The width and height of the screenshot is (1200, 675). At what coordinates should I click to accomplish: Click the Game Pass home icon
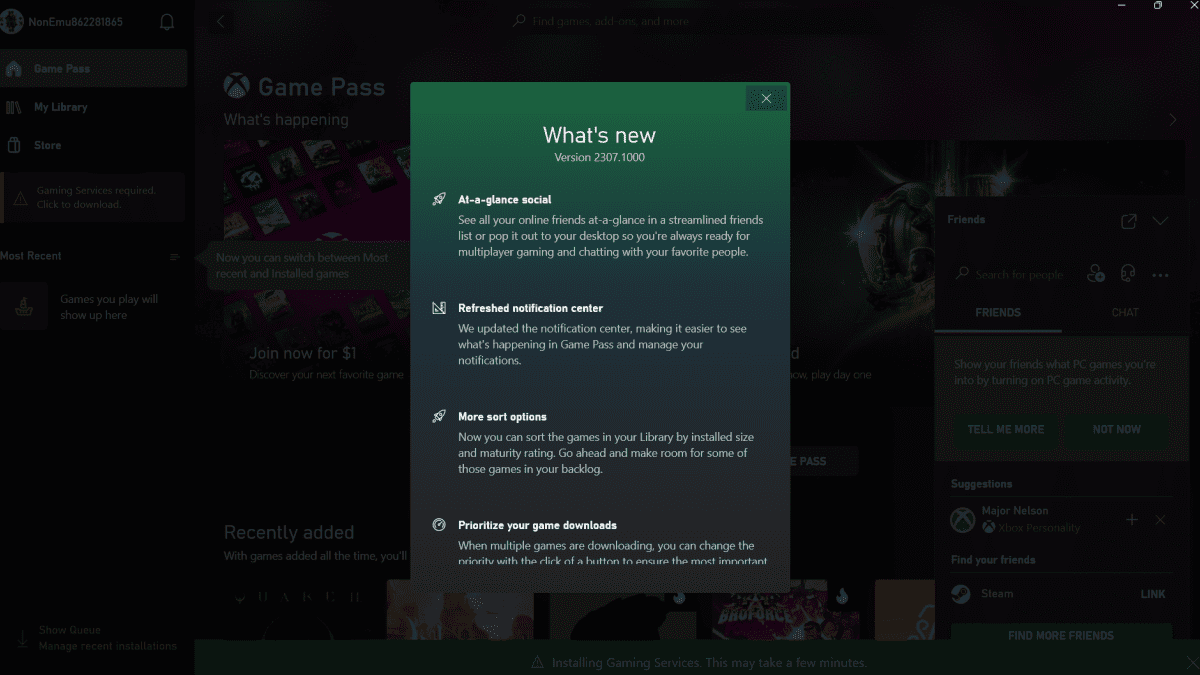tap(14, 69)
